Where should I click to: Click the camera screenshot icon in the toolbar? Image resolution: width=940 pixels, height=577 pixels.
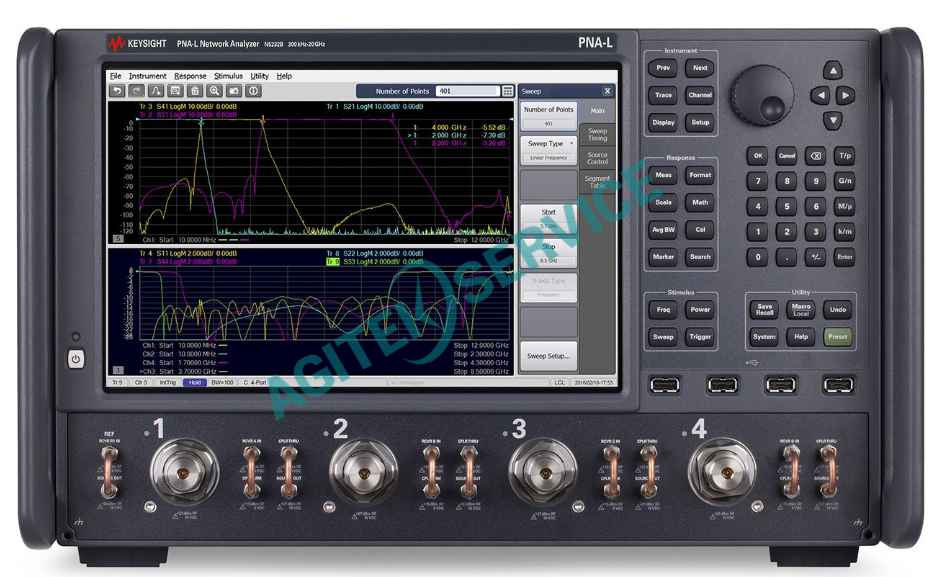click(x=234, y=91)
